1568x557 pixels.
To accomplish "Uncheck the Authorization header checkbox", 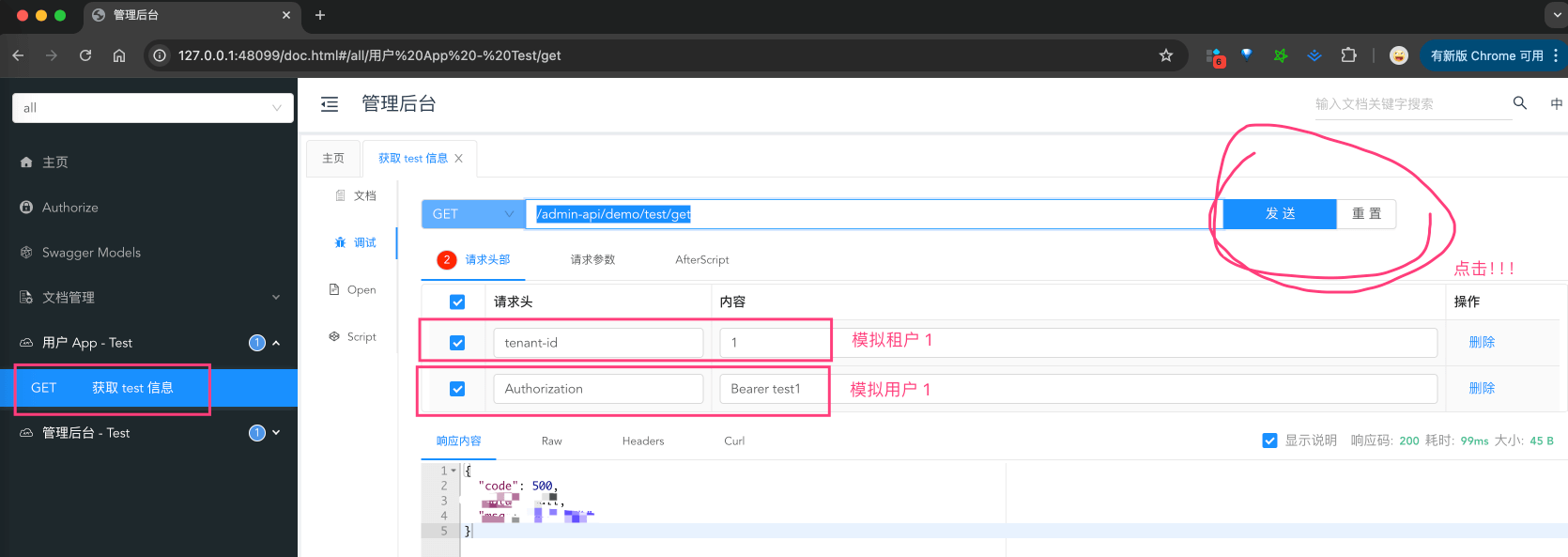I will point(457,389).
